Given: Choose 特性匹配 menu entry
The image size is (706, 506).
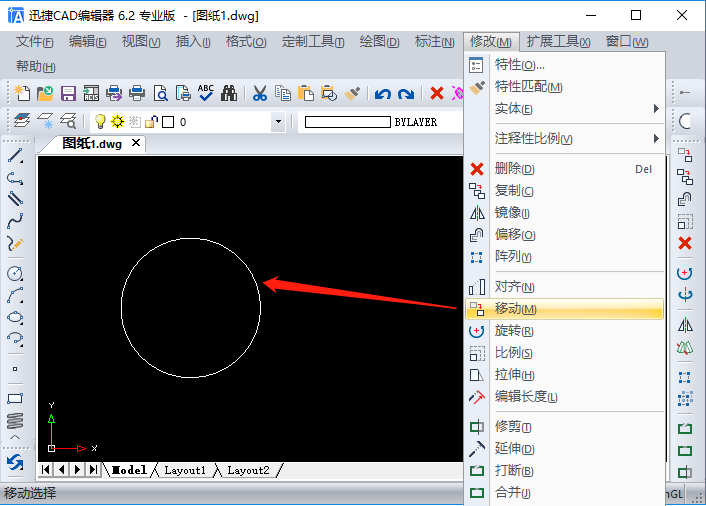Looking at the screenshot, I should (x=566, y=86).
